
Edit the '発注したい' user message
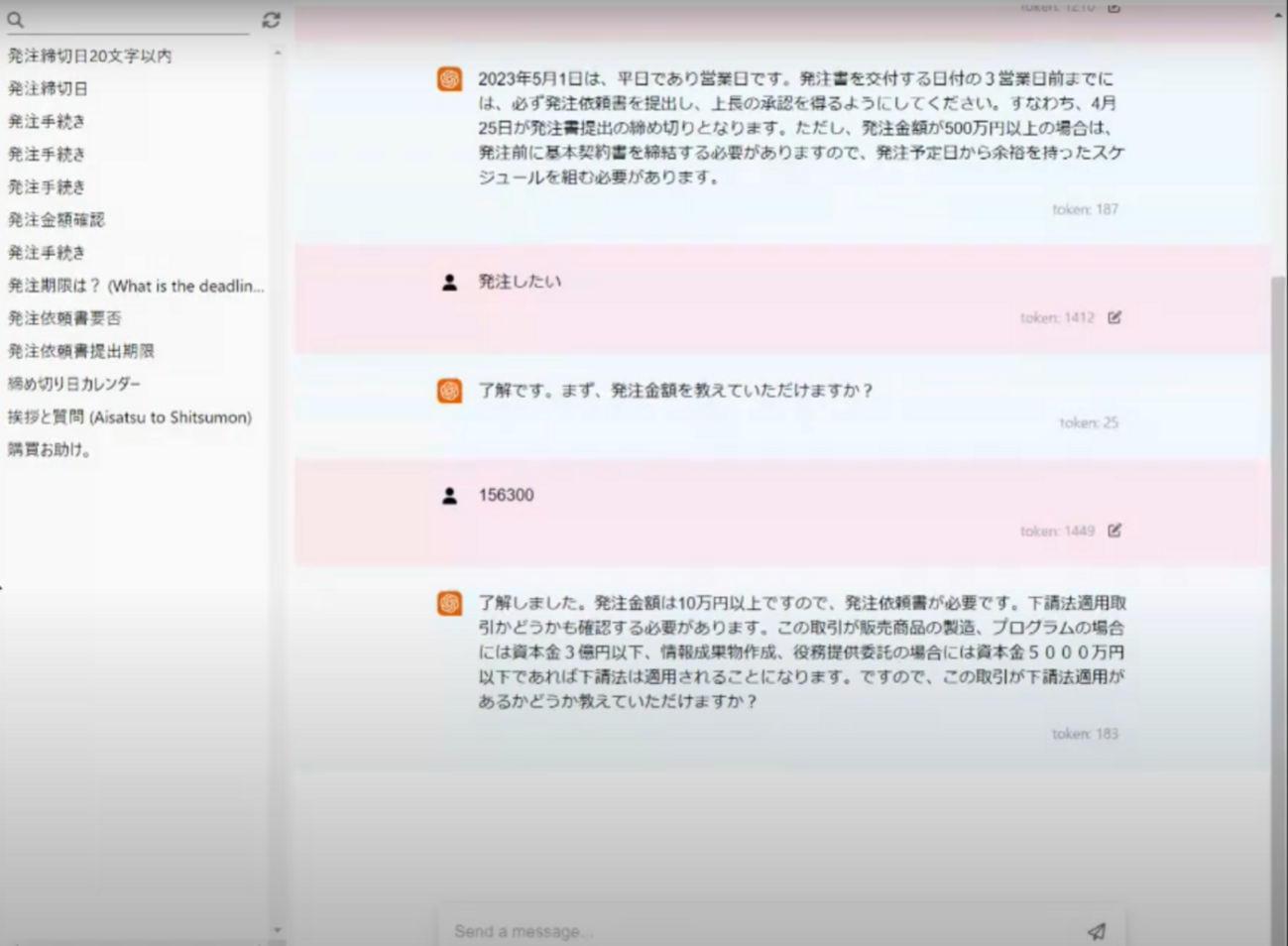click(x=1114, y=317)
